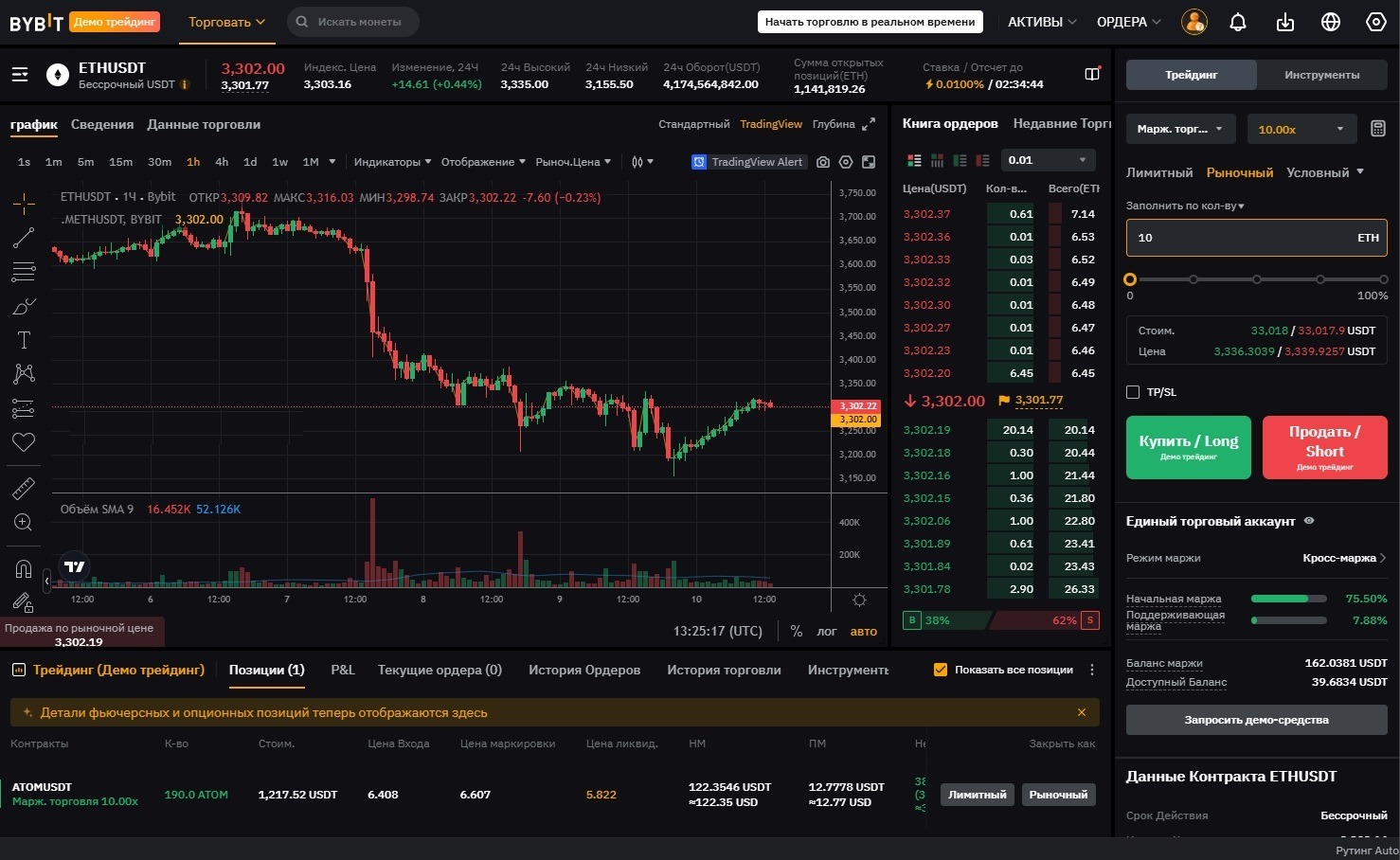Toggle lock all drawing tools icon
1400x860 pixels.
[x=24, y=602]
